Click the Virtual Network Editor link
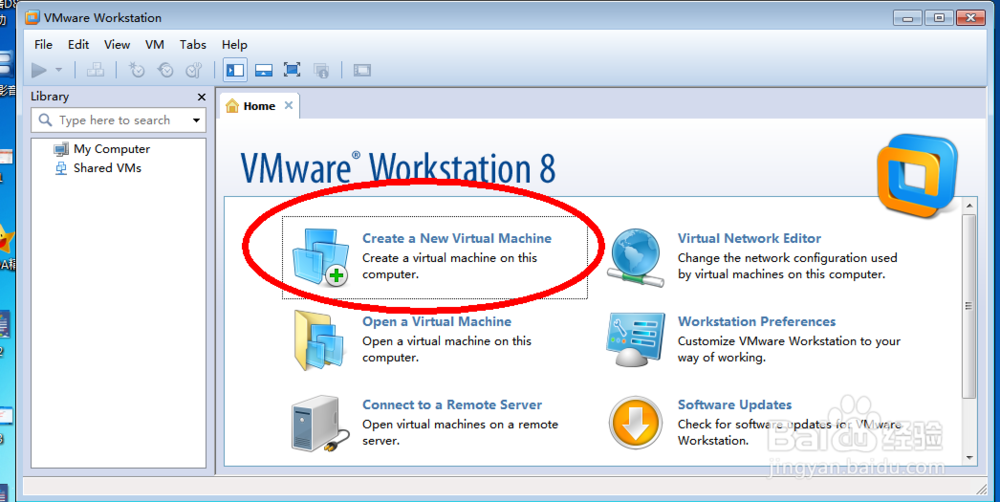This screenshot has width=1000, height=502. click(x=749, y=239)
